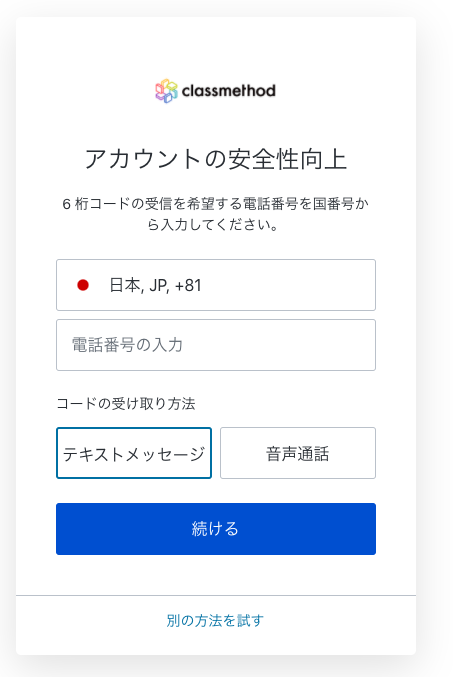Select テキストメッセージ as code delivery method

[134, 453]
